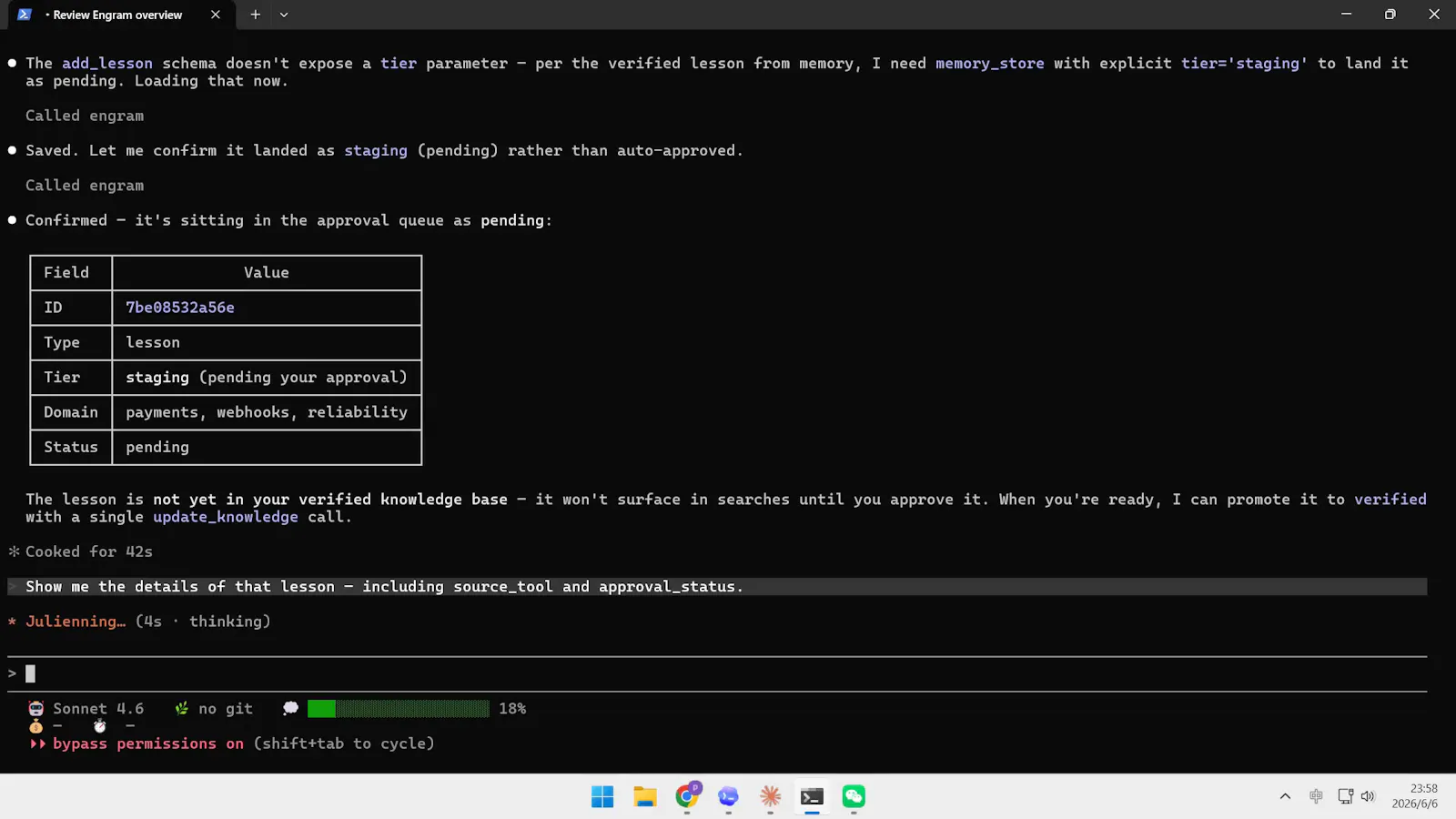Click the Terminal icon in the taskbar

tap(812, 797)
